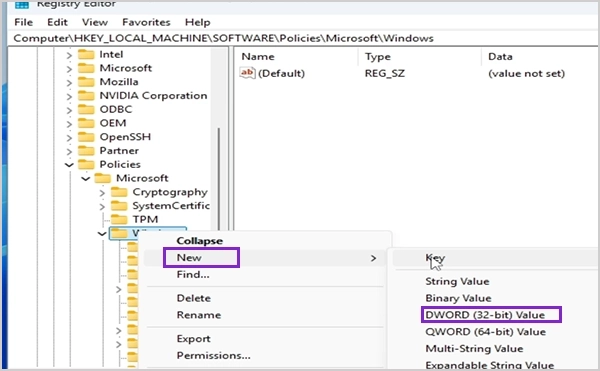This screenshot has height=371, width=600.
Task: Click the TPM folder icon
Action: tap(119, 220)
